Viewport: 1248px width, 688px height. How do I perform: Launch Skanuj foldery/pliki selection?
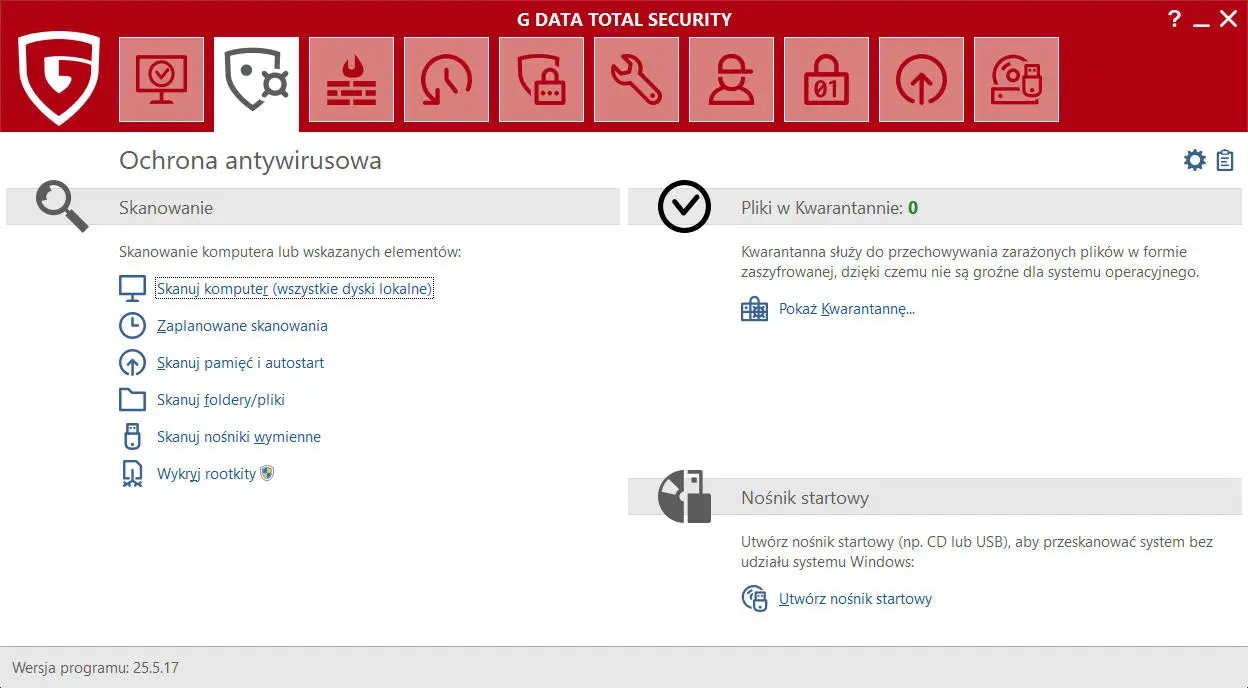[x=221, y=399]
